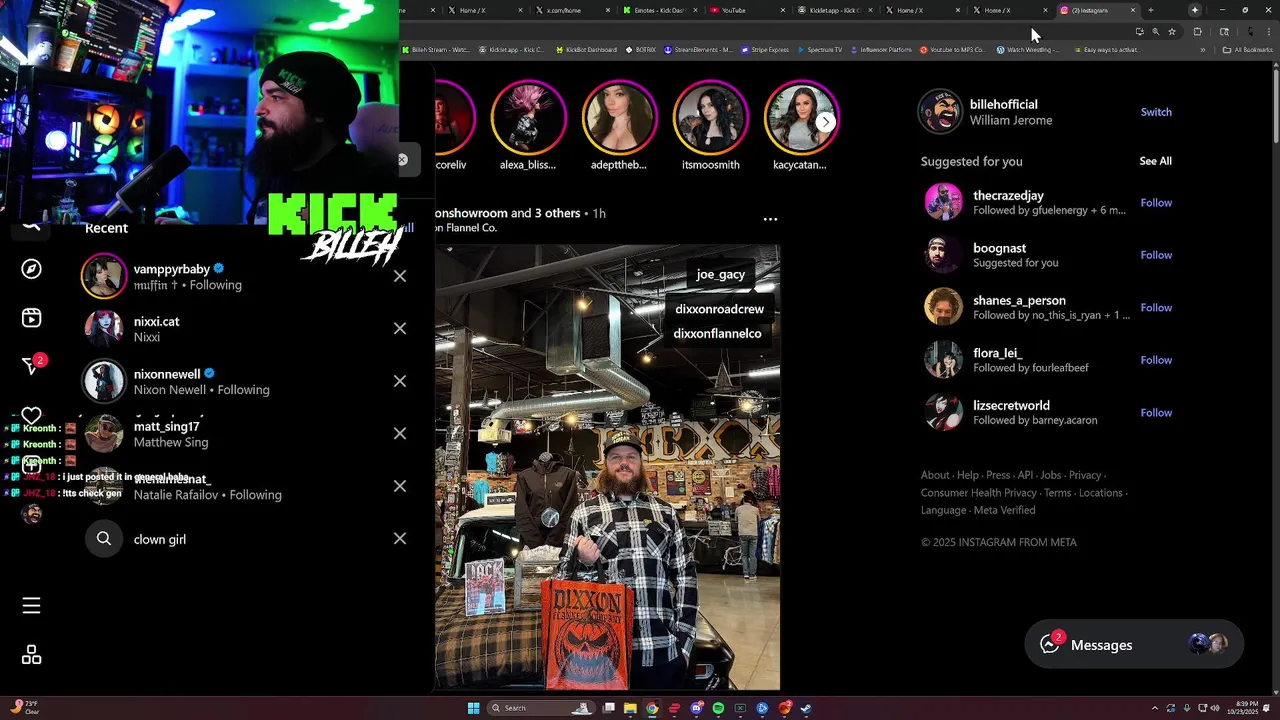Open the hamburger More menu in sidebar

coord(32,606)
